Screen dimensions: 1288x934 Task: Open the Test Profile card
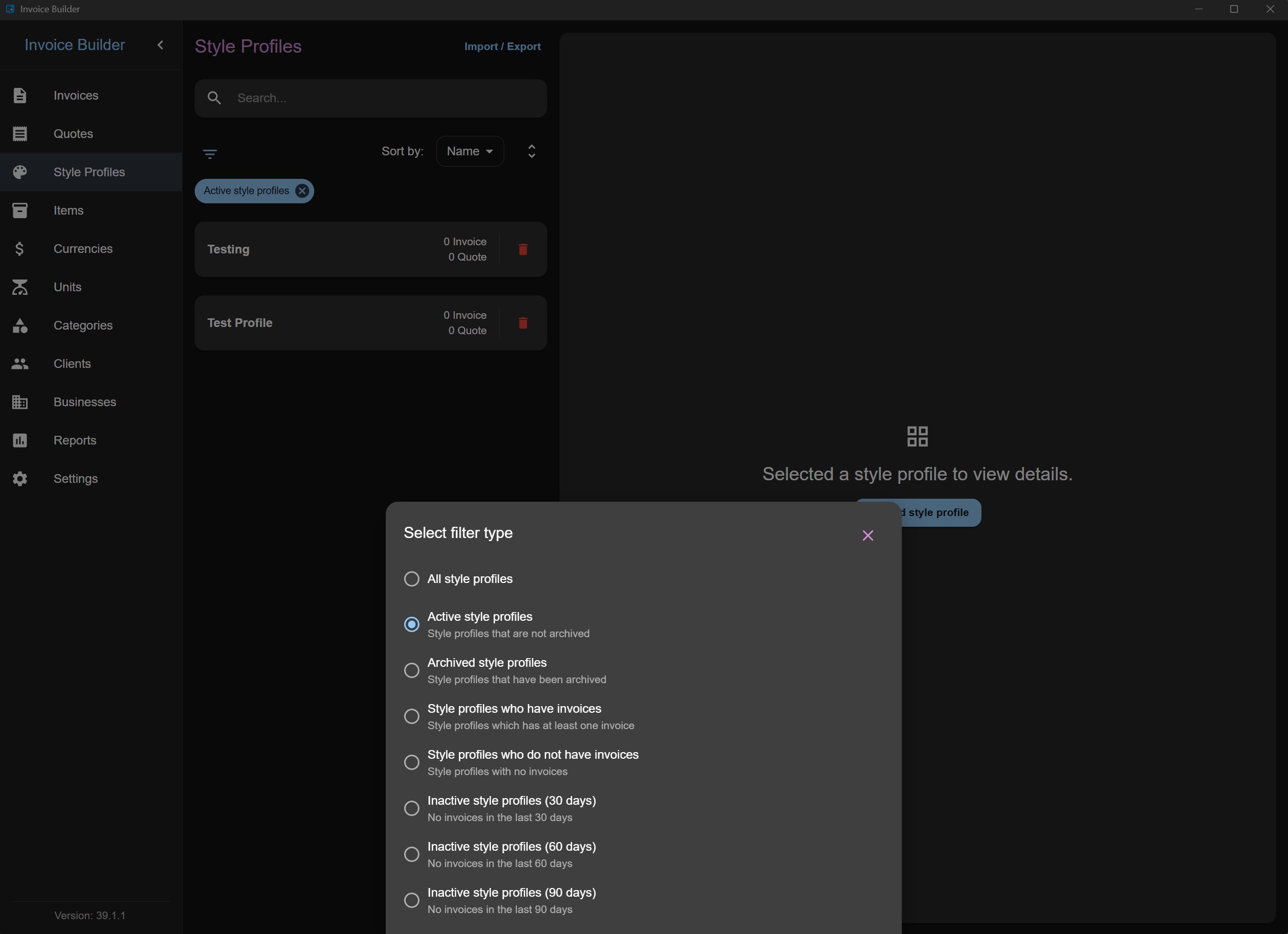point(371,322)
